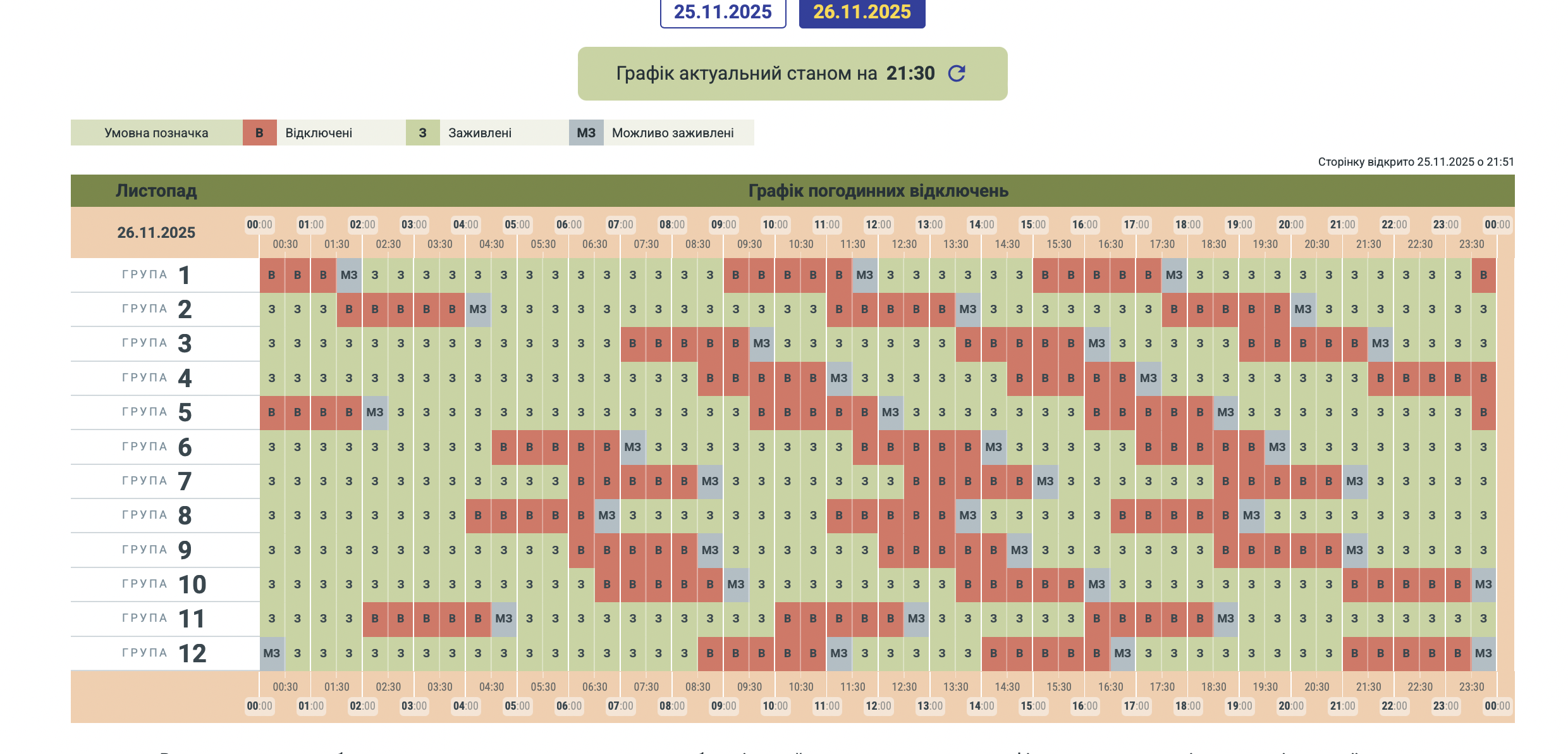Click the top 12:00 hour marker
This screenshot has height=754, width=1568.
[878, 225]
